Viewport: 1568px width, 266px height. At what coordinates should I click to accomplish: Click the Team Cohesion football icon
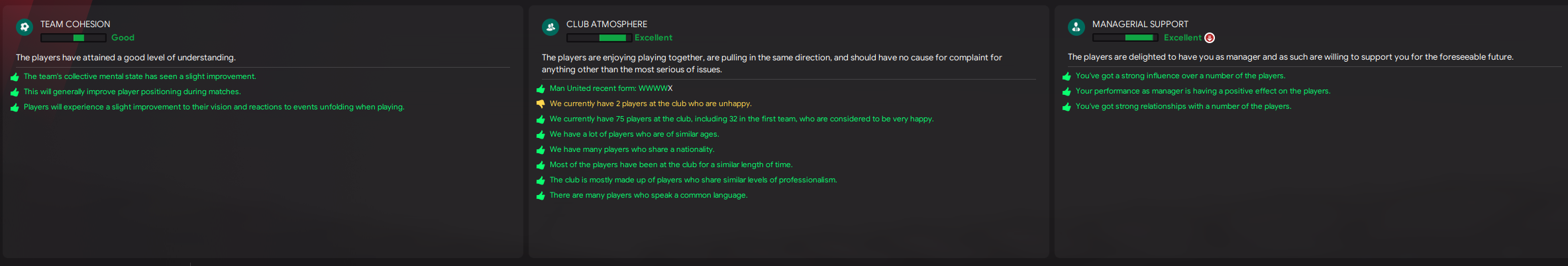[25, 27]
